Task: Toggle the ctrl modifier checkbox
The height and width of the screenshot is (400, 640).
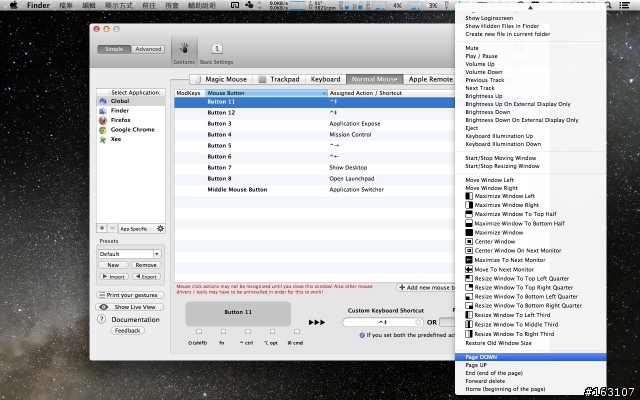Action: (x=248, y=331)
